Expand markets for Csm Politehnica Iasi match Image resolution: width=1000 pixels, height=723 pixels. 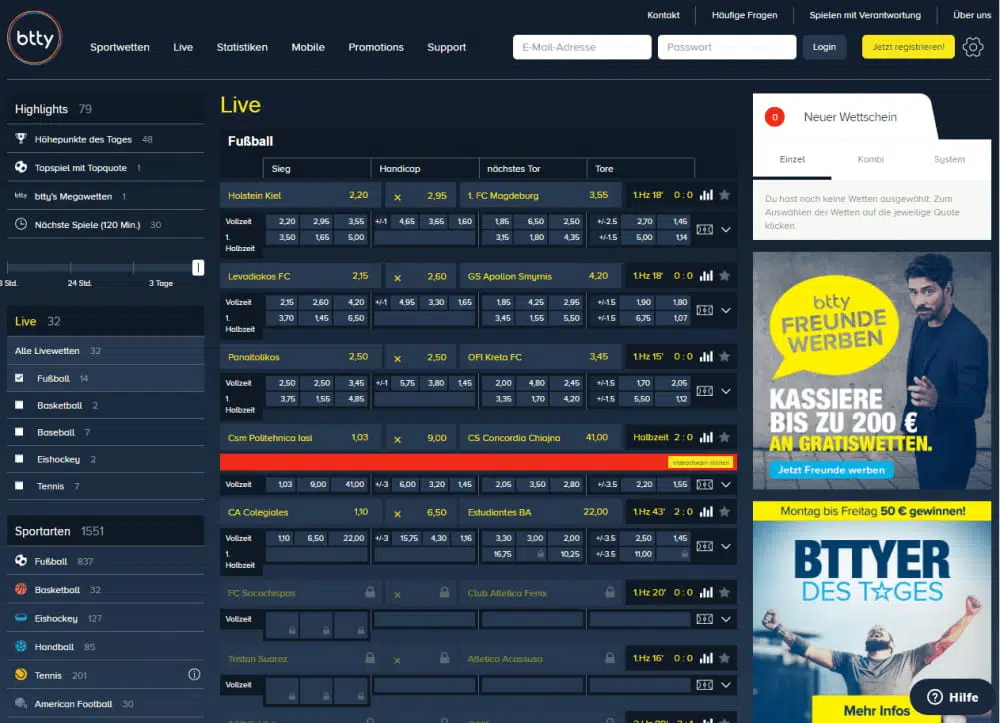(726, 485)
